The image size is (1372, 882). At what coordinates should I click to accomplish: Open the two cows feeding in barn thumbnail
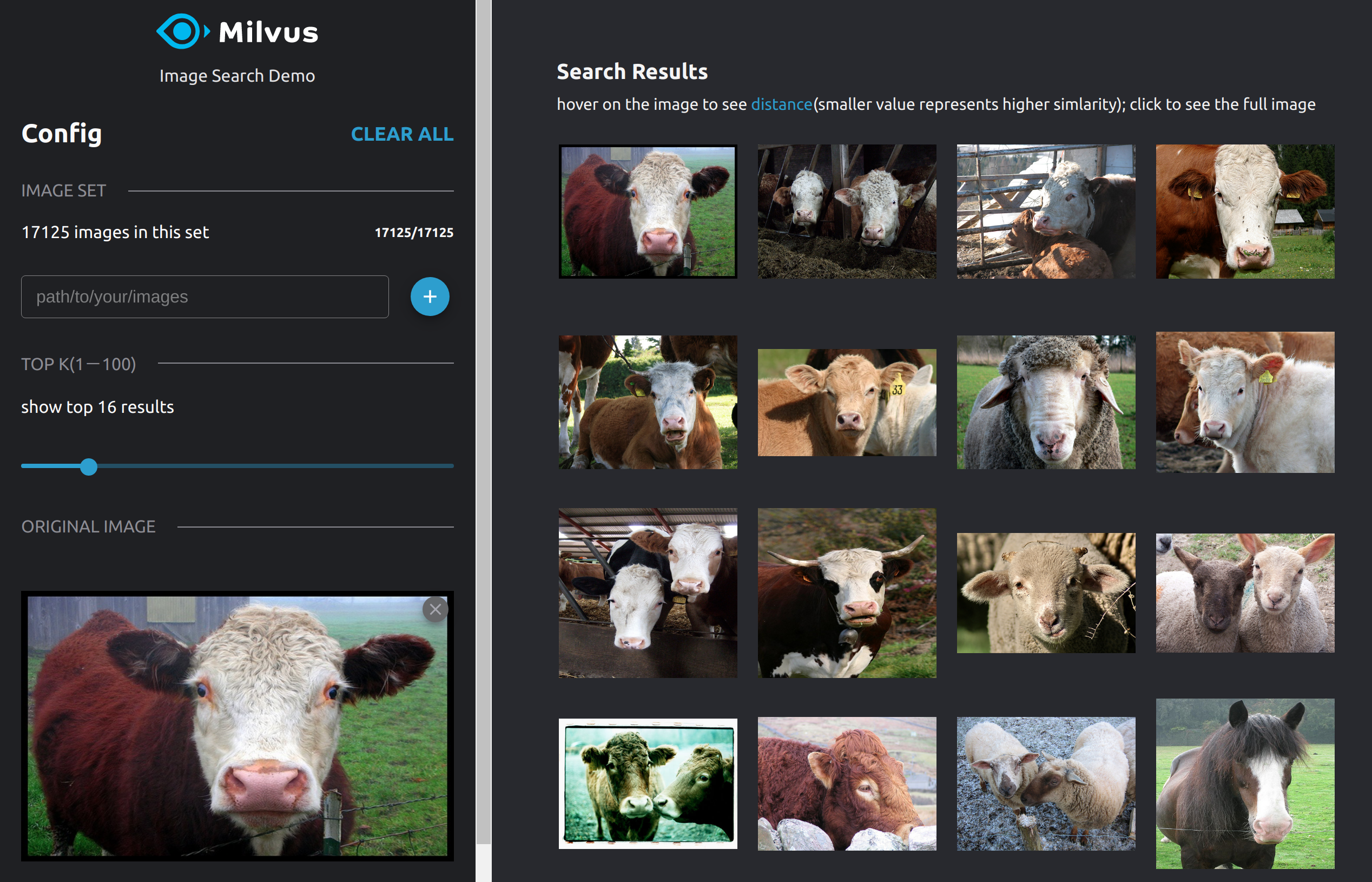pyautogui.click(x=846, y=212)
